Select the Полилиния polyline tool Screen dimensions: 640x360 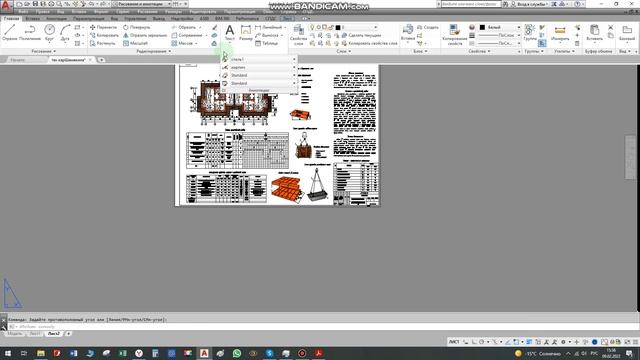[x=30, y=33]
